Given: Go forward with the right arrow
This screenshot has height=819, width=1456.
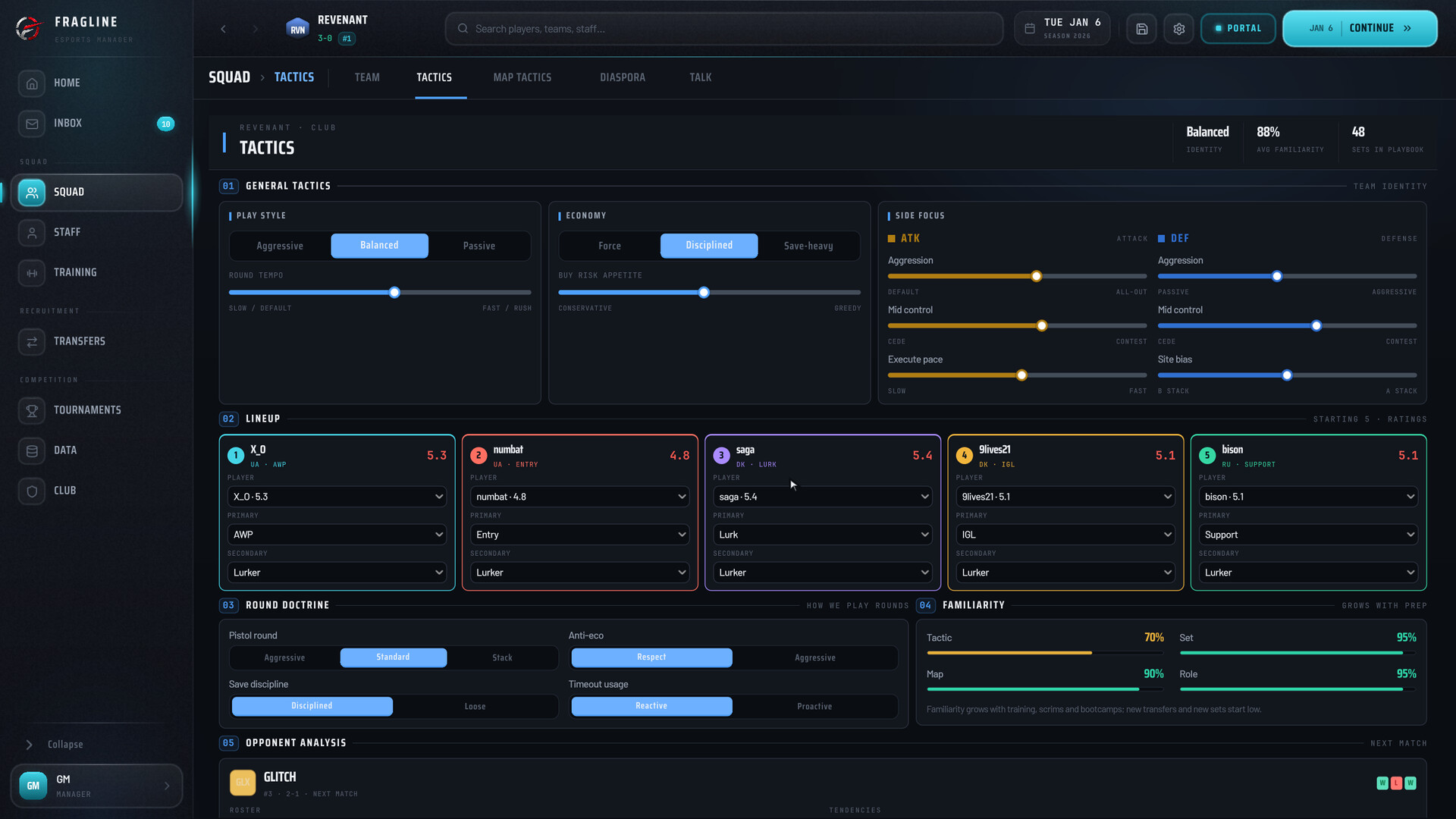Looking at the screenshot, I should click(x=255, y=29).
